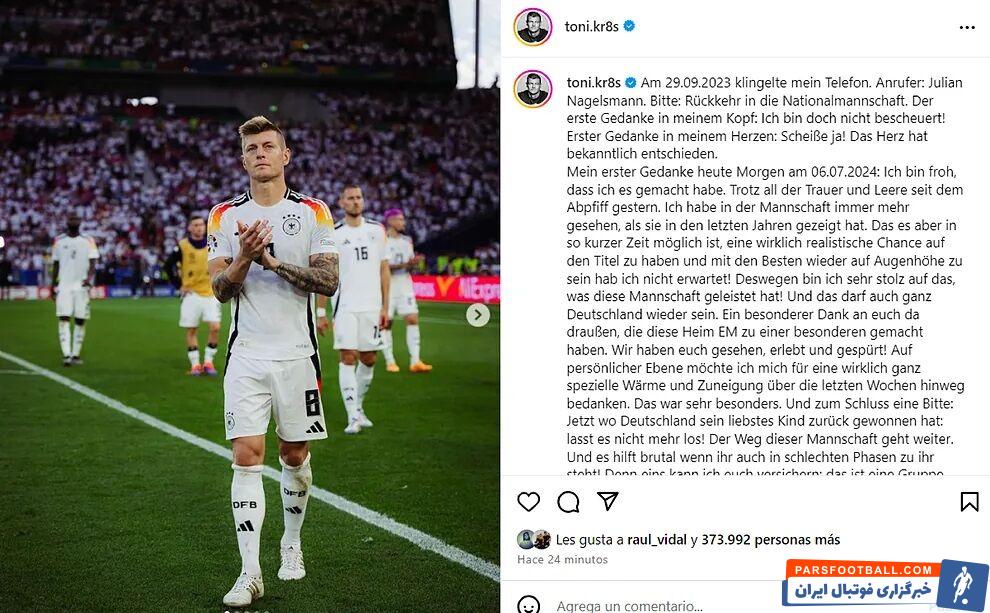Open raul_vidal profile from likes
The height and width of the screenshot is (613, 990).
pos(657,540)
